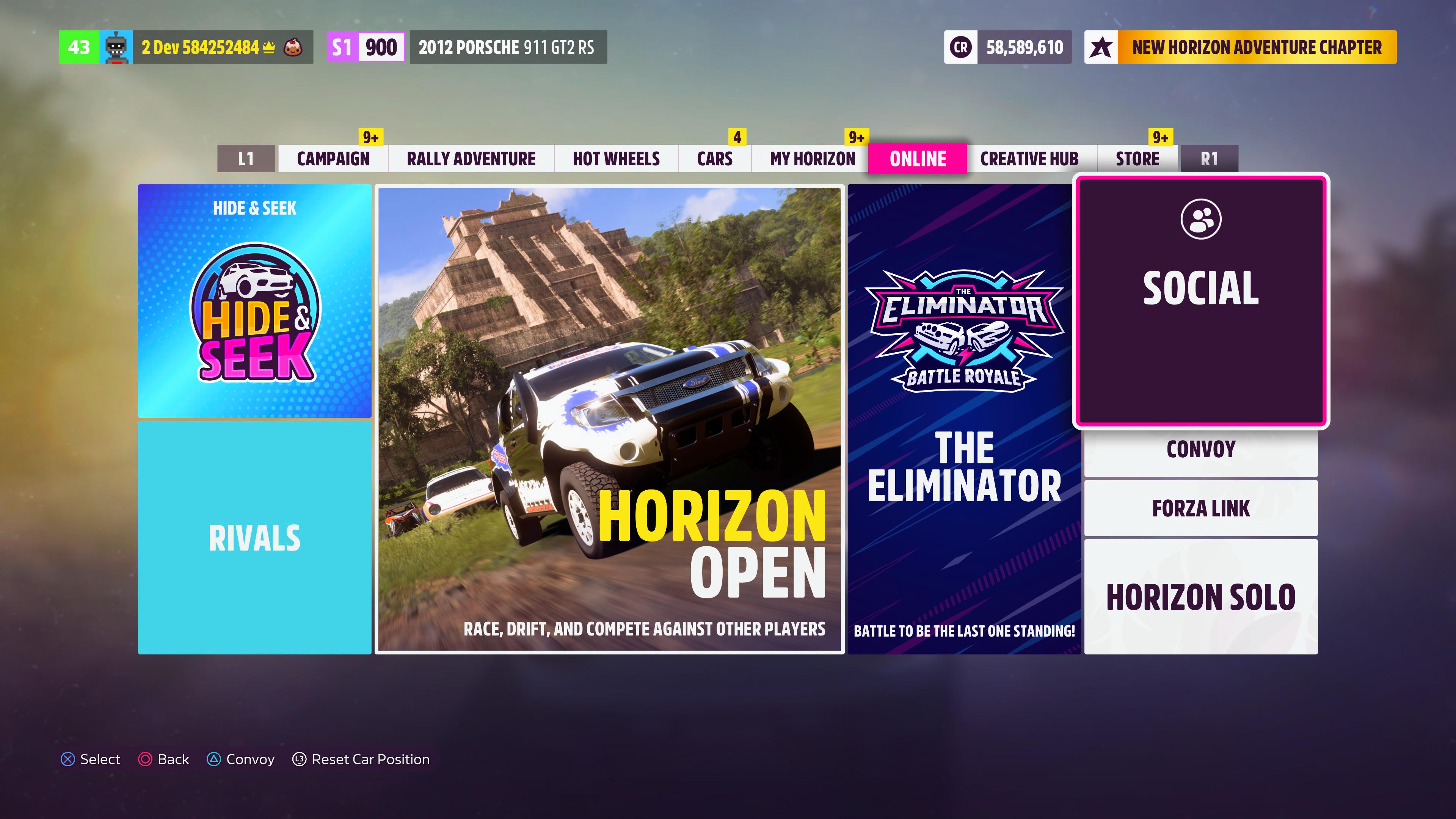Open the Forza Link tile
The height and width of the screenshot is (819, 1456).
click(1201, 508)
